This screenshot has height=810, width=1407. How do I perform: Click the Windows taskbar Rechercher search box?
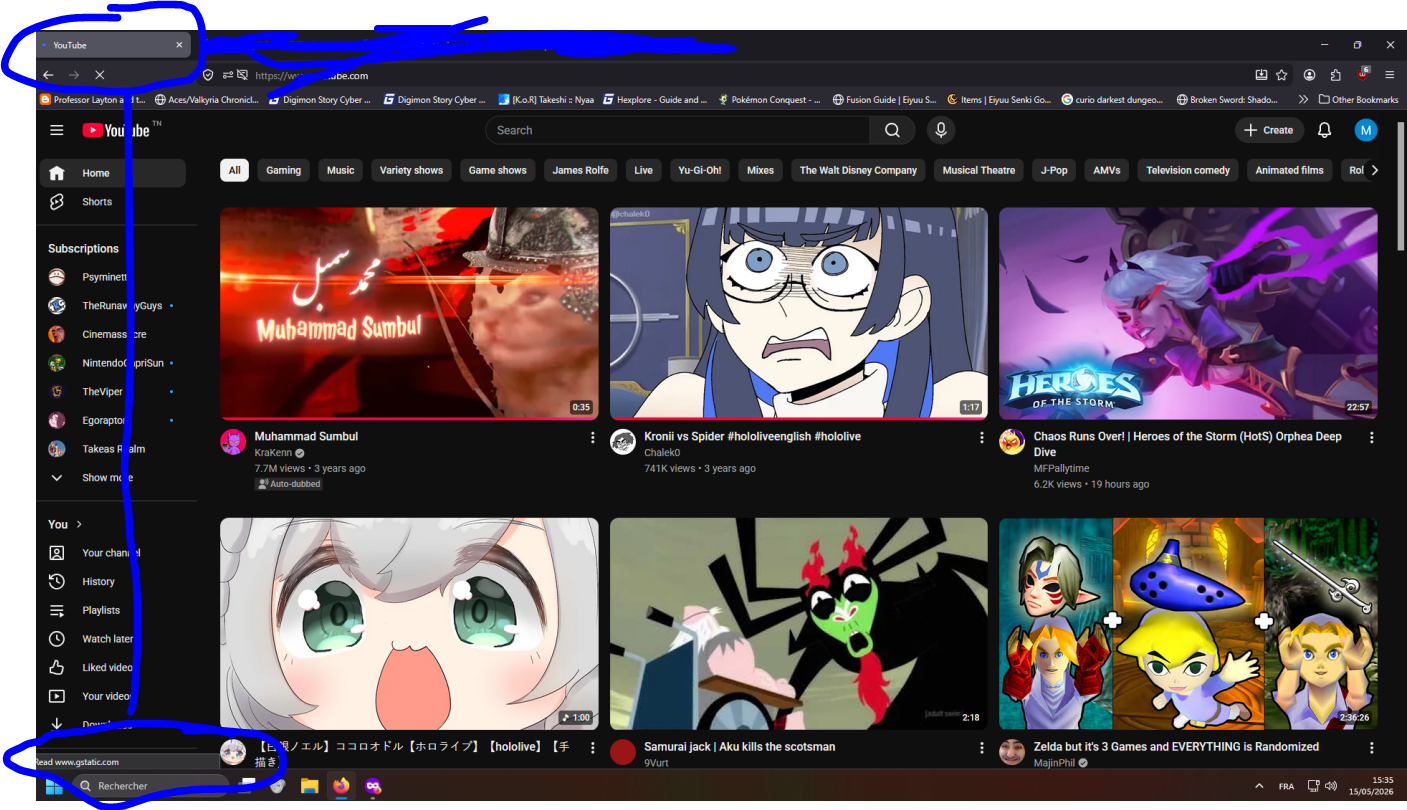coord(150,786)
